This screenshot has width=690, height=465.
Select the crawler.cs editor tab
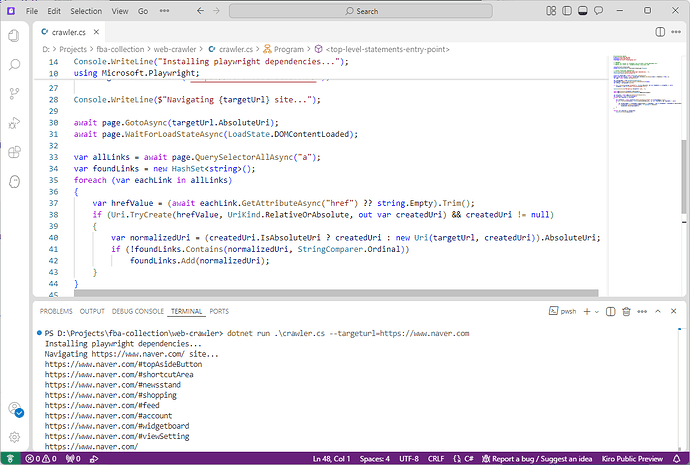point(70,32)
